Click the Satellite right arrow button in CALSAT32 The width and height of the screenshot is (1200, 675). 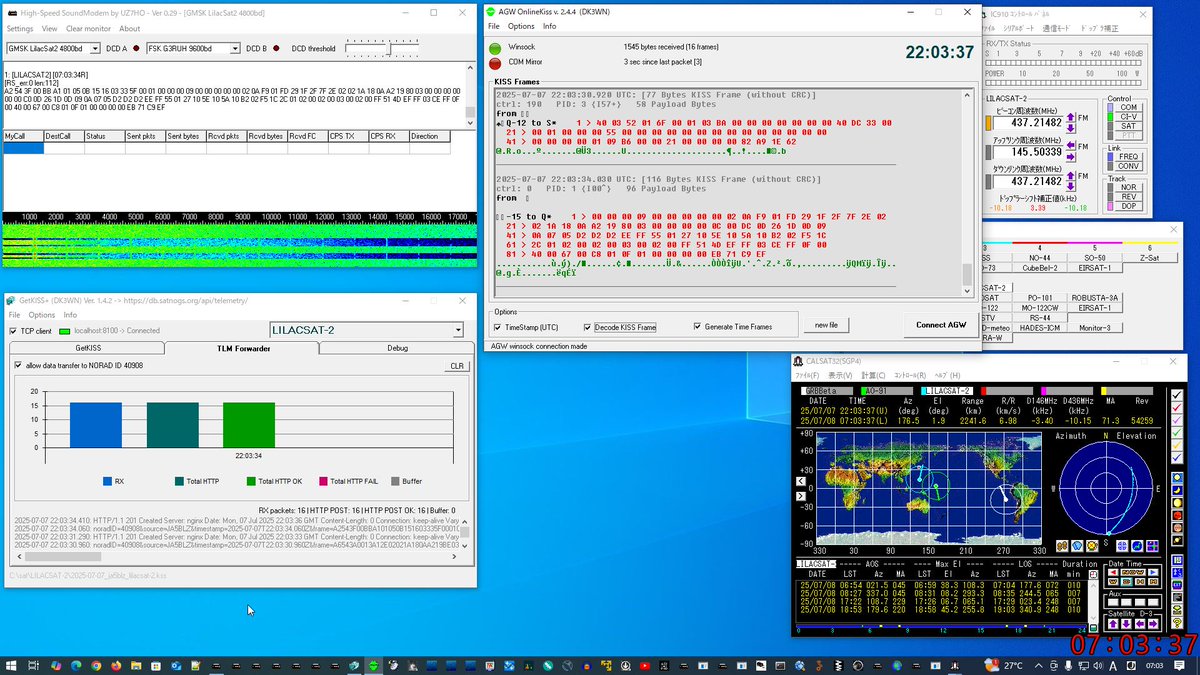[1153, 624]
